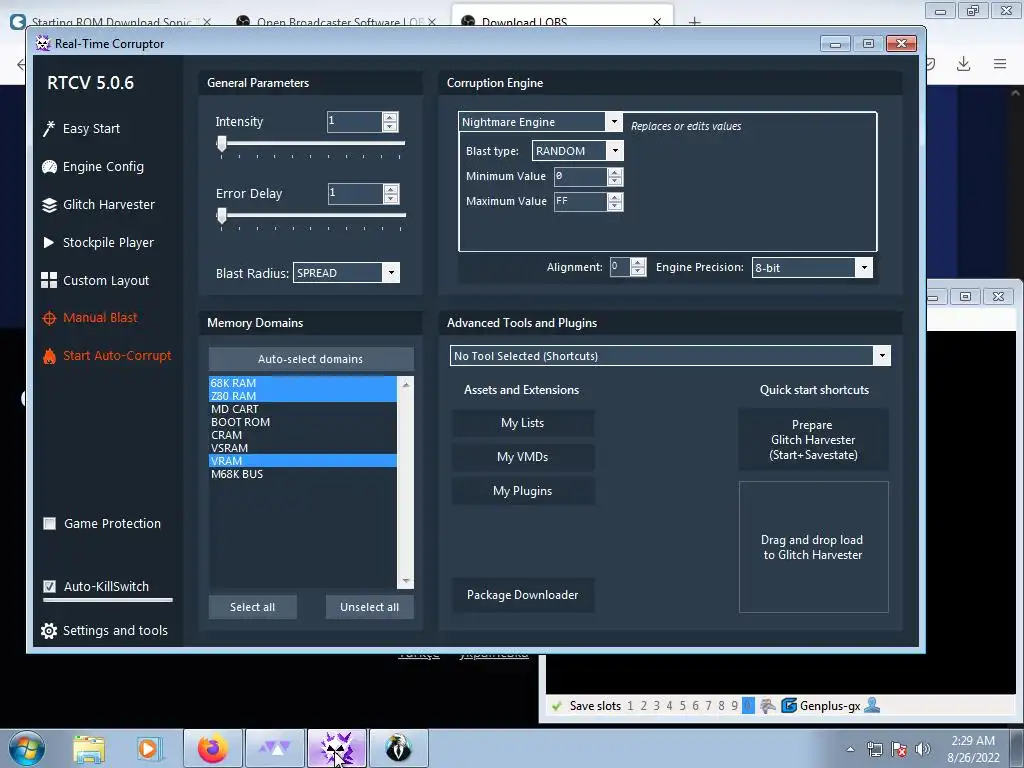Enable Game Protection checkbox
The height and width of the screenshot is (768, 1024).
[50, 524]
